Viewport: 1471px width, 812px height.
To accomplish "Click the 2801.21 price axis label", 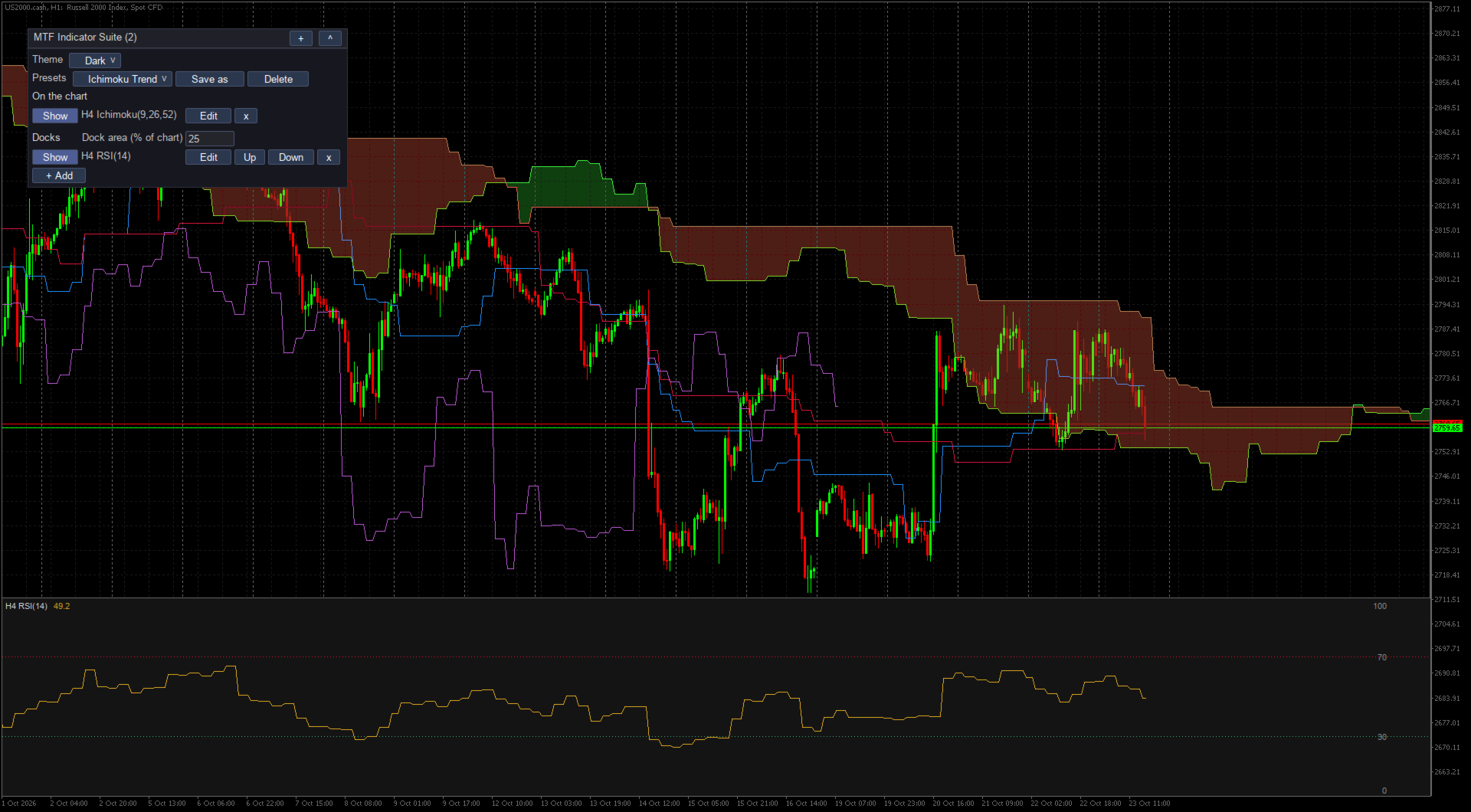I will coord(1447,280).
